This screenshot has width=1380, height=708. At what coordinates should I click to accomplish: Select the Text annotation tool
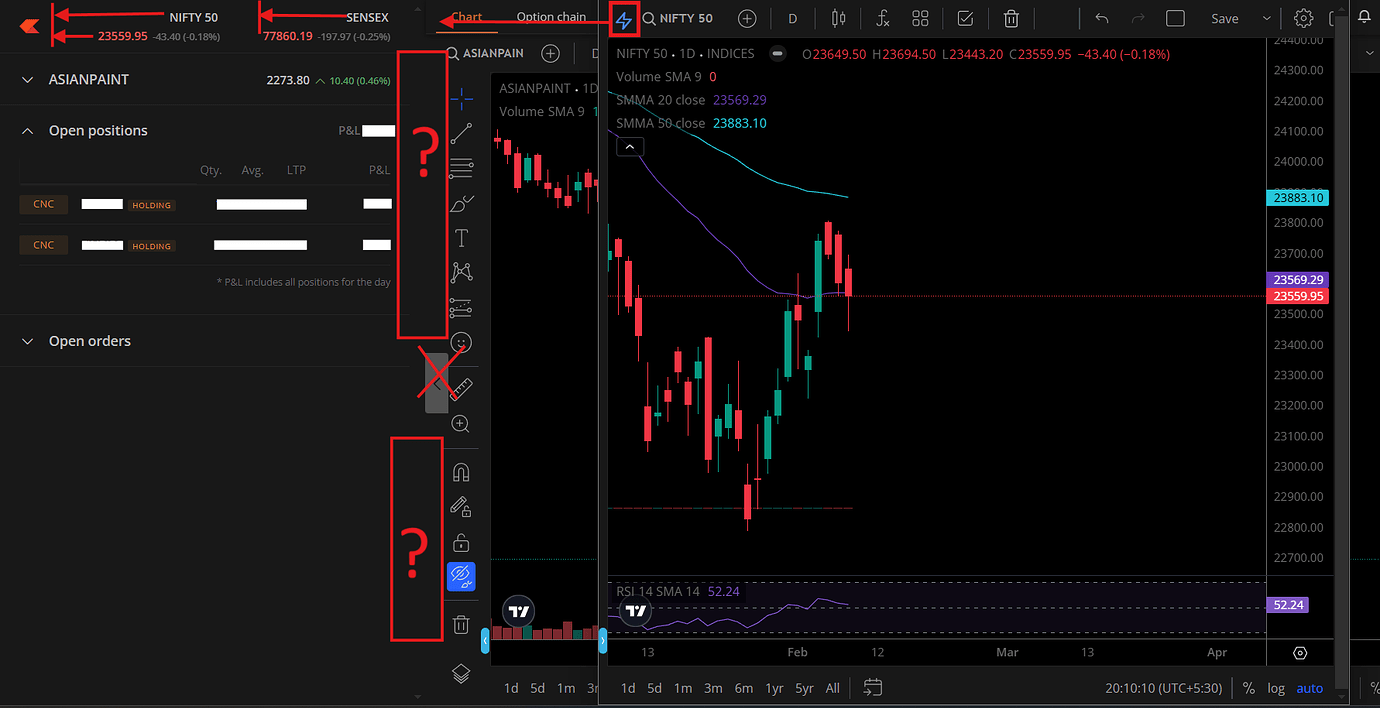point(461,238)
